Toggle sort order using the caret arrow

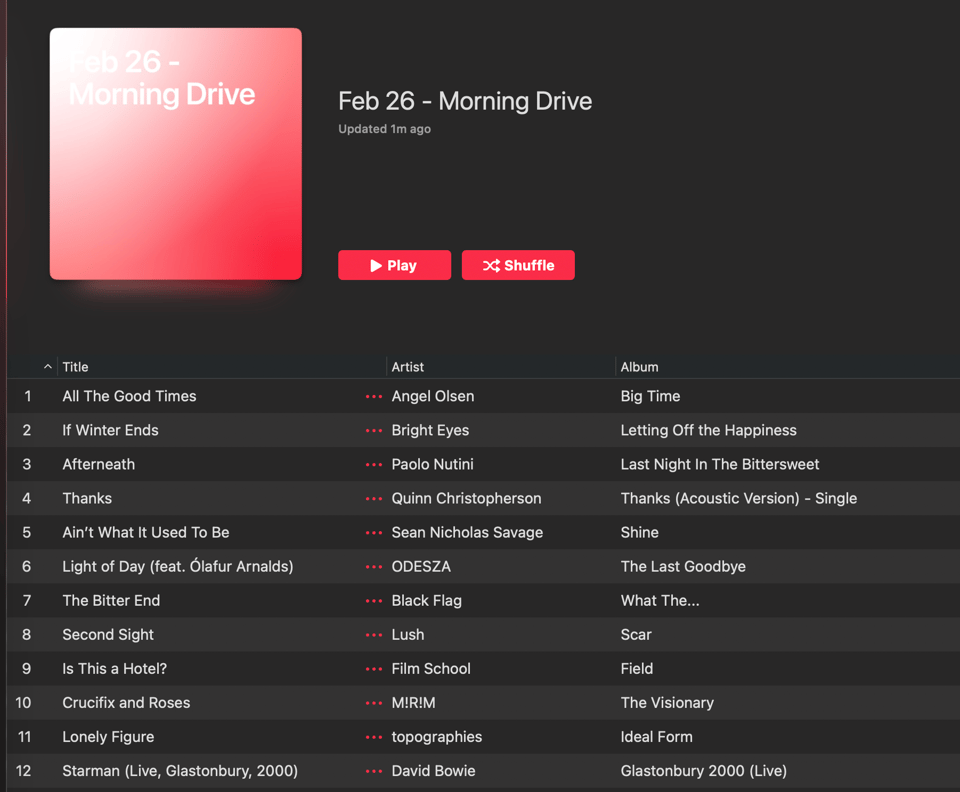(x=47, y=367)
